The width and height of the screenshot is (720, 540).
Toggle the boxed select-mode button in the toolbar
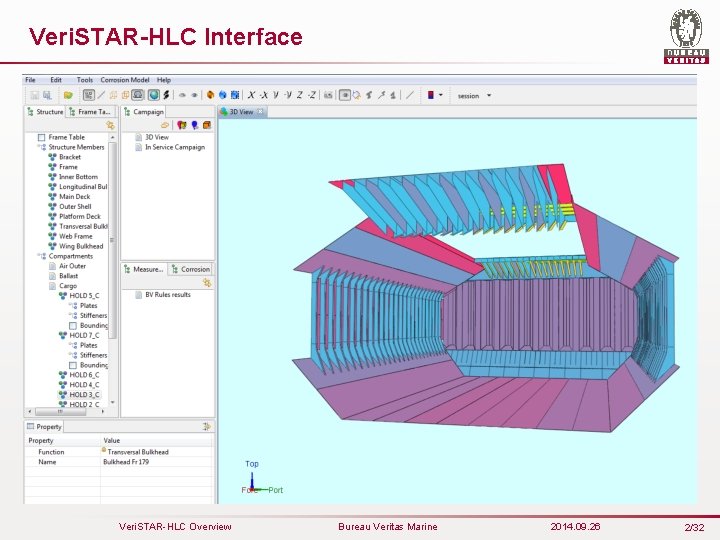tap(344, 95)
